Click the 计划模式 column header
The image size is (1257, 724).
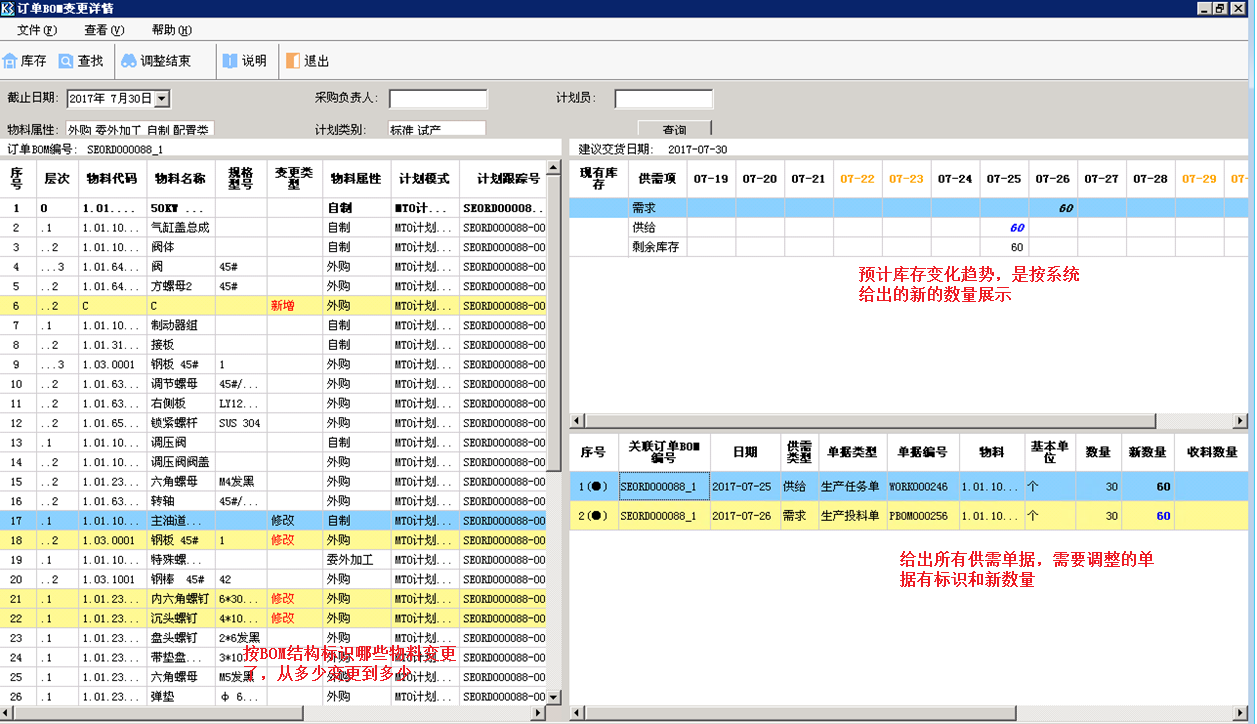point(424,178)
